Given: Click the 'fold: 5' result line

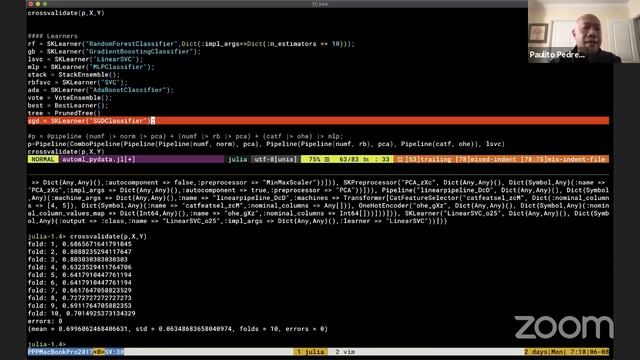Looking at the screenshot, I should click(x=80, y=275).
